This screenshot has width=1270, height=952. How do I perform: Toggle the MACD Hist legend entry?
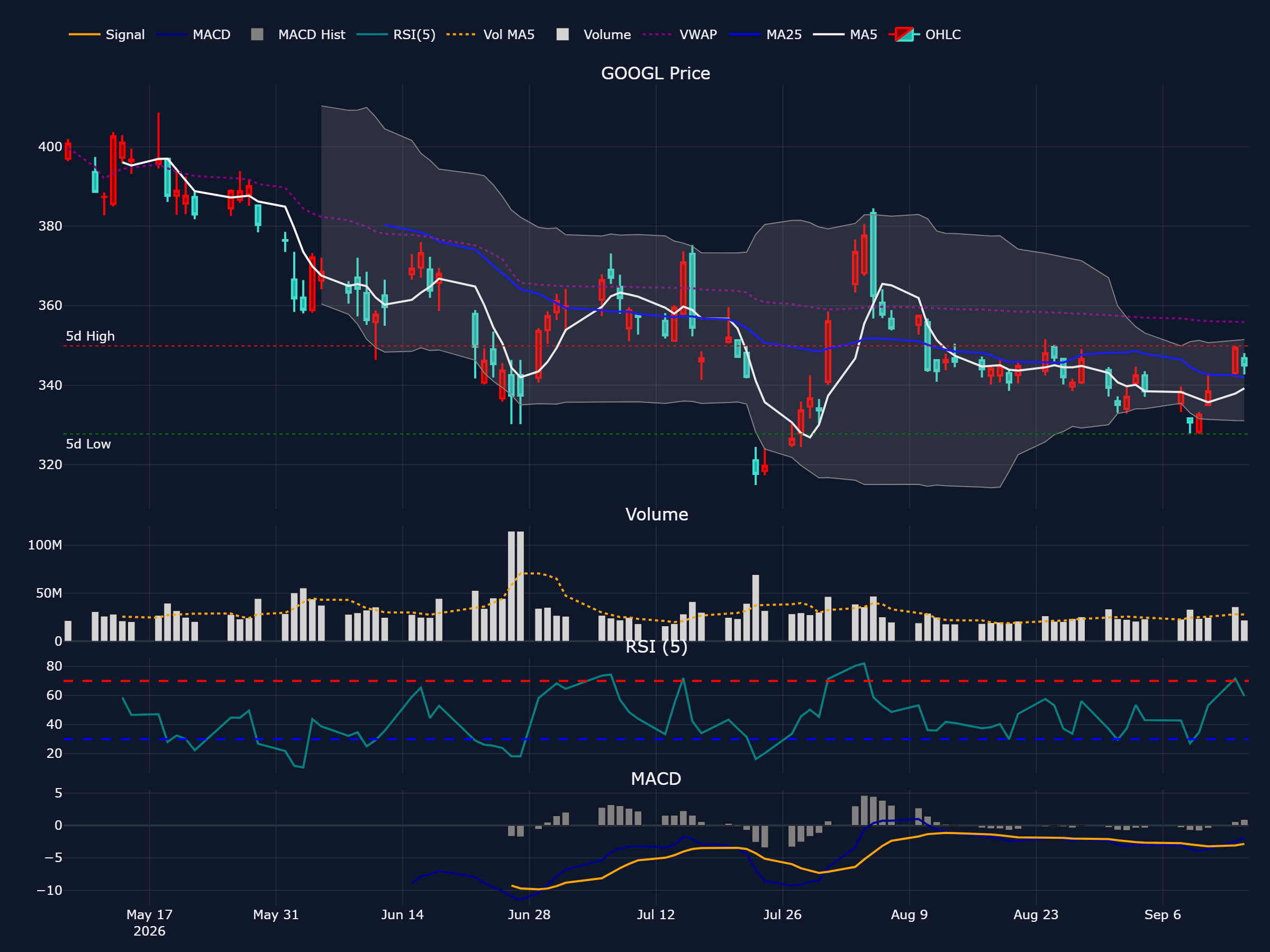click(x=298, y=34)
